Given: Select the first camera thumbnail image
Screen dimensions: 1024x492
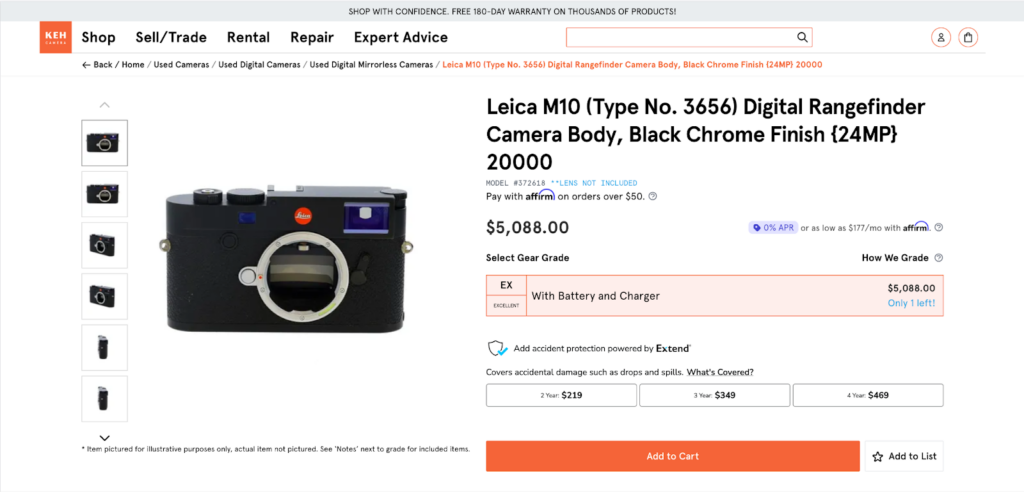Looking at the screenshot, I should click(104, 143).
